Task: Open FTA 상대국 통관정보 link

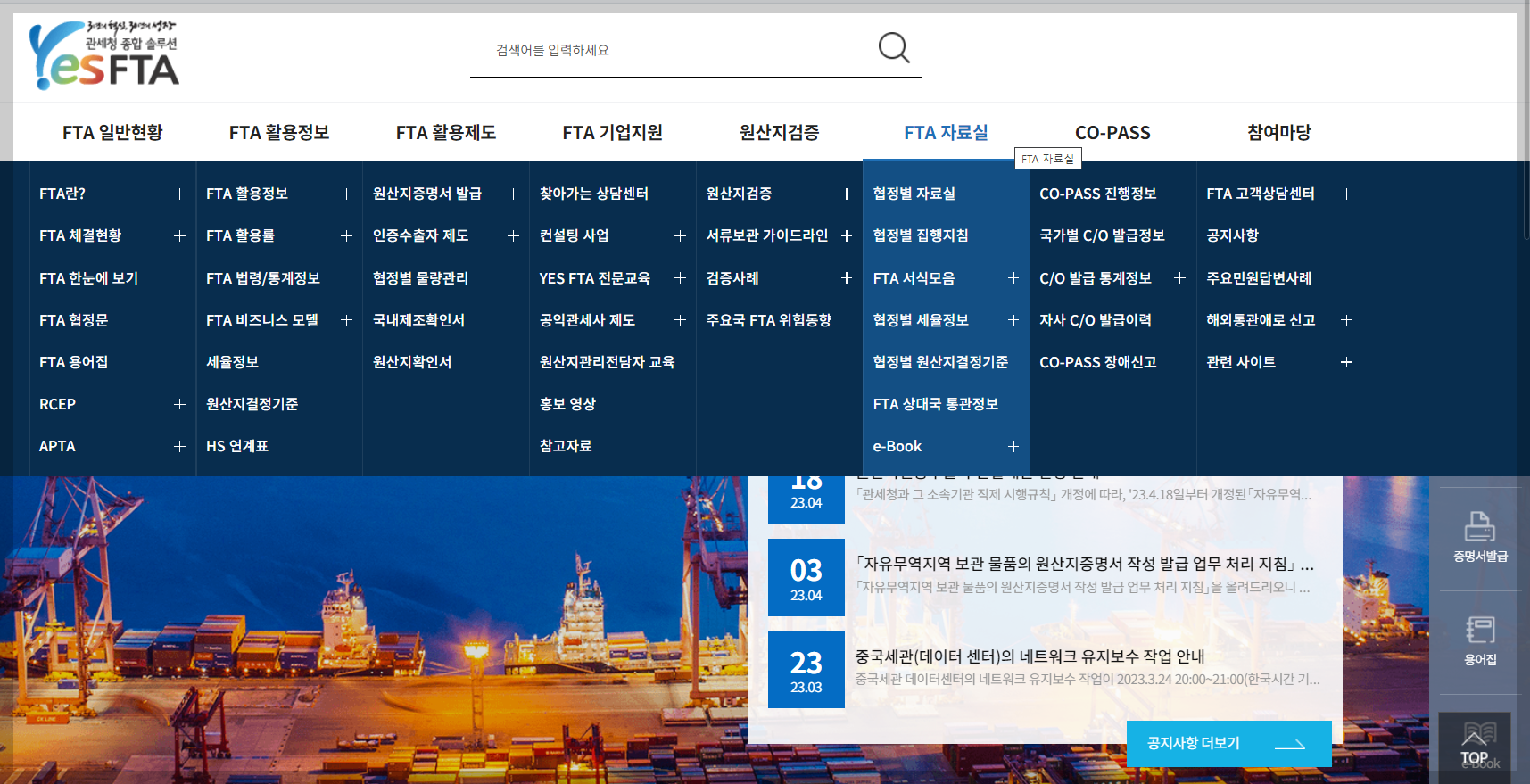Action: click(x=935, y=404)
